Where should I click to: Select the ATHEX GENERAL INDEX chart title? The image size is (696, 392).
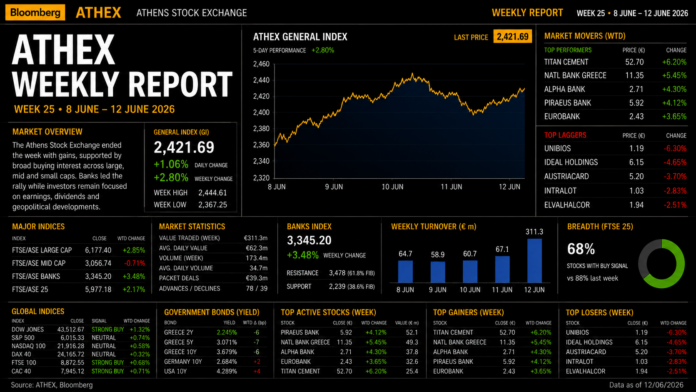(x=300, y=37)
